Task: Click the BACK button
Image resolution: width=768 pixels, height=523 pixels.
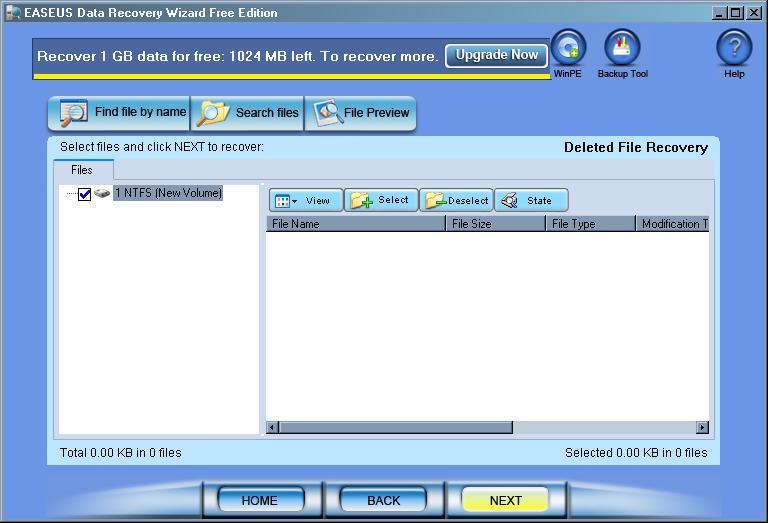Action: [x=384, y=500]
